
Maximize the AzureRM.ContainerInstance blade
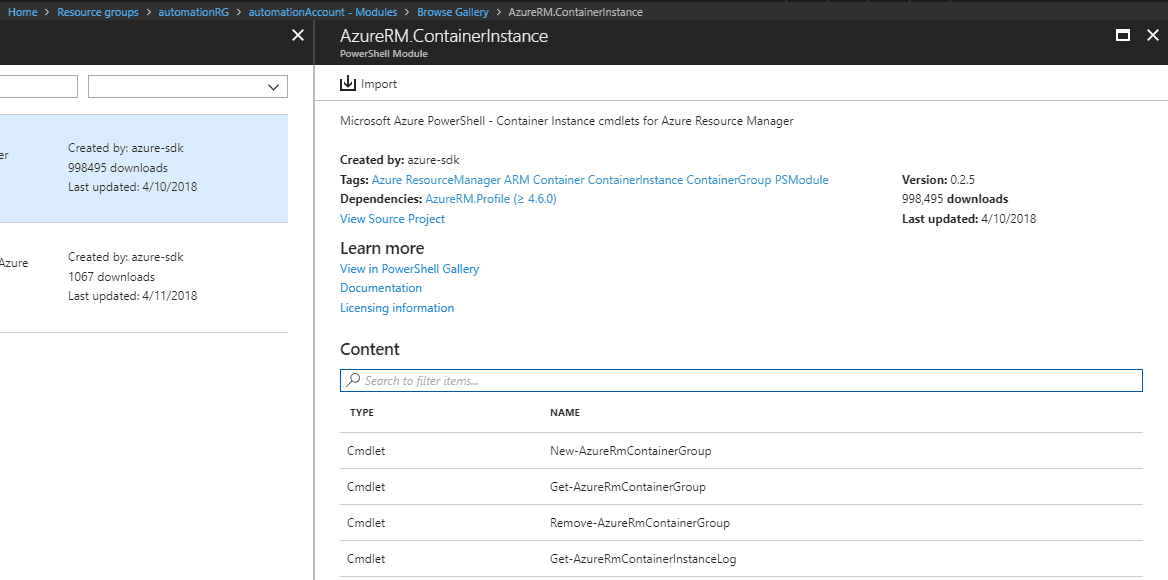tap(1124, 34)
